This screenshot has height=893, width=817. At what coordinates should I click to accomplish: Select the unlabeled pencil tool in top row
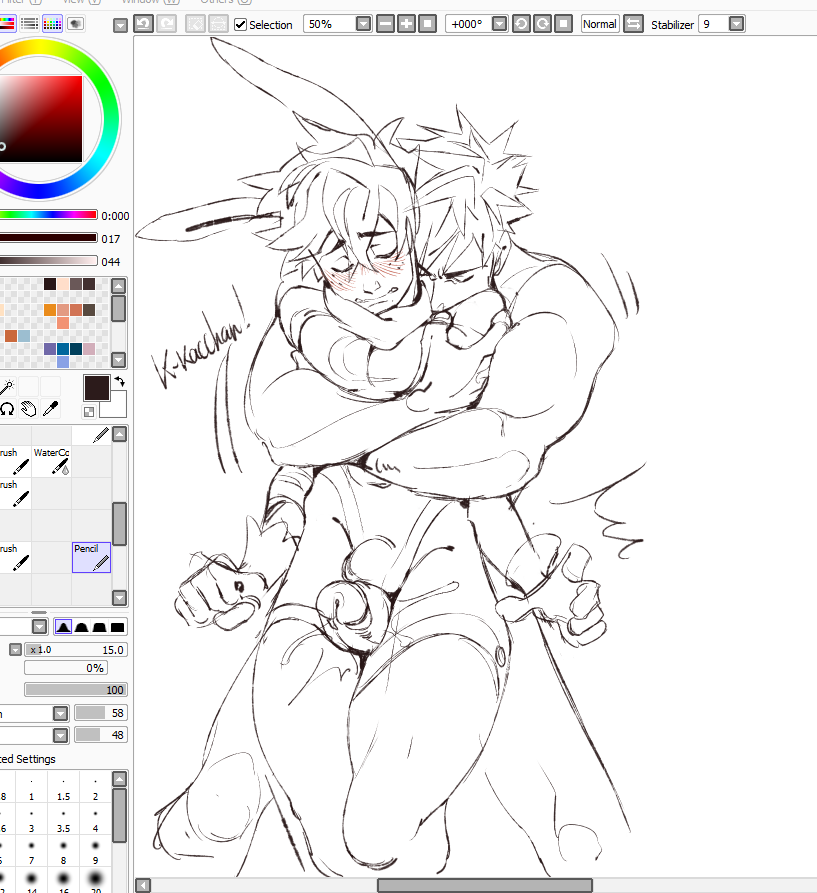click(x=91, y=435)
